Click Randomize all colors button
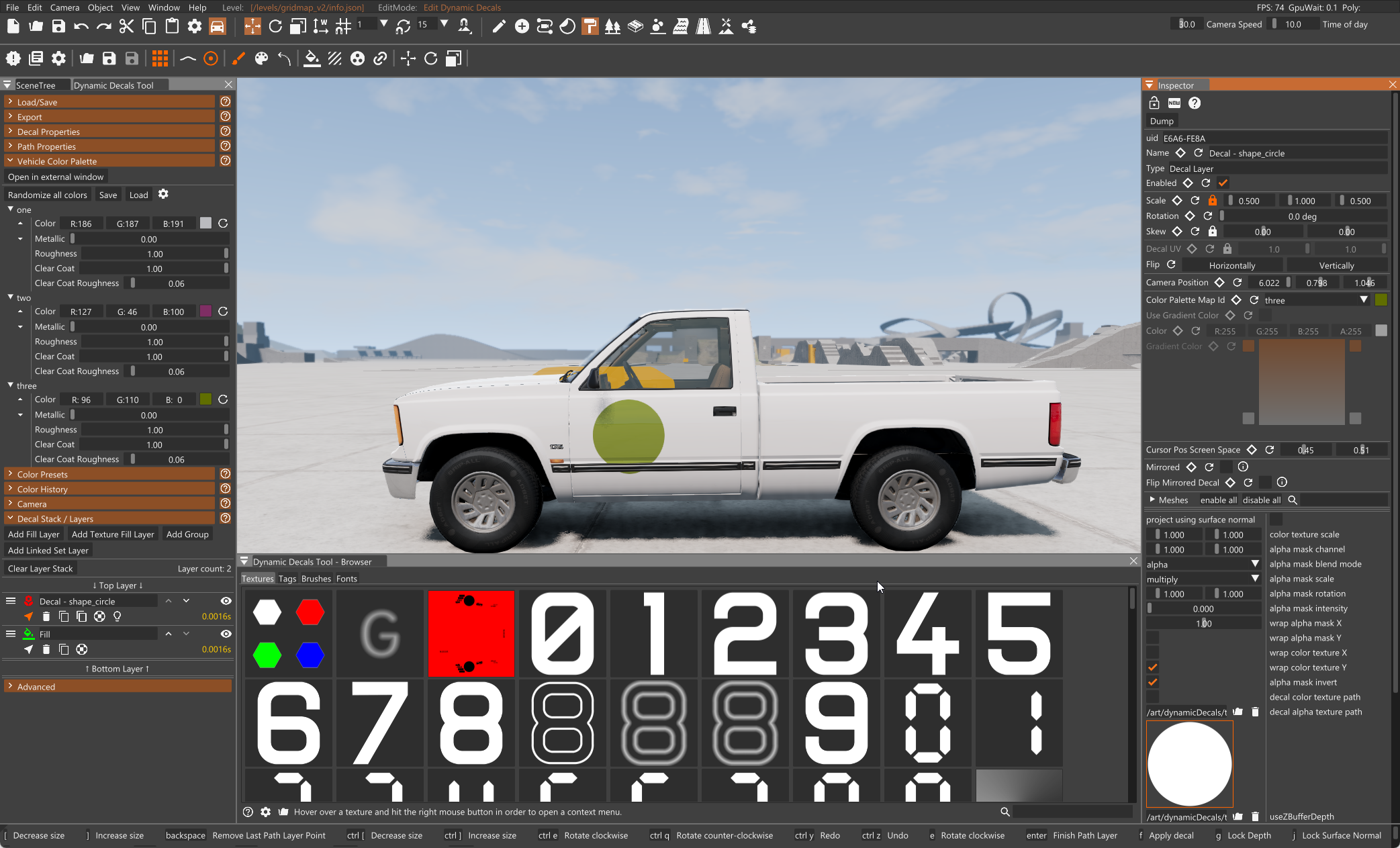Viewport: 1400px width, 848px height. point(48,195)
